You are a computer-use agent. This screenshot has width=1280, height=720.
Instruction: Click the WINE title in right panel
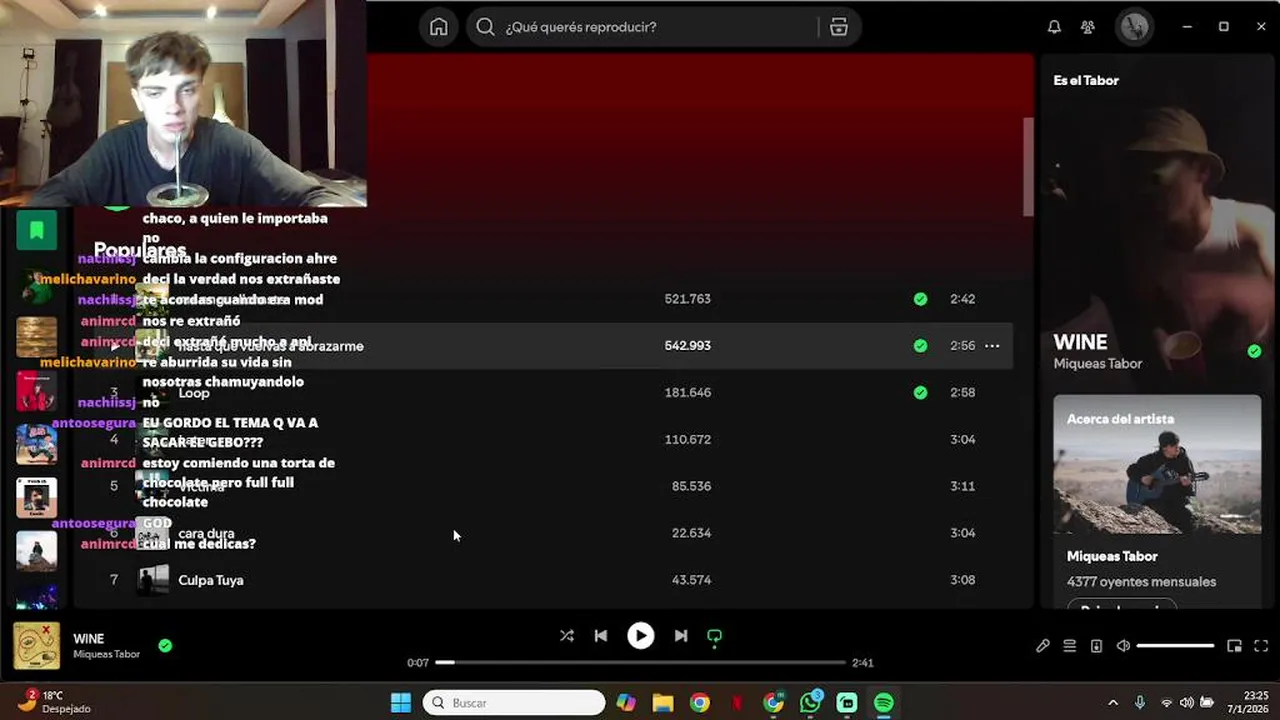pos(1080,342)
